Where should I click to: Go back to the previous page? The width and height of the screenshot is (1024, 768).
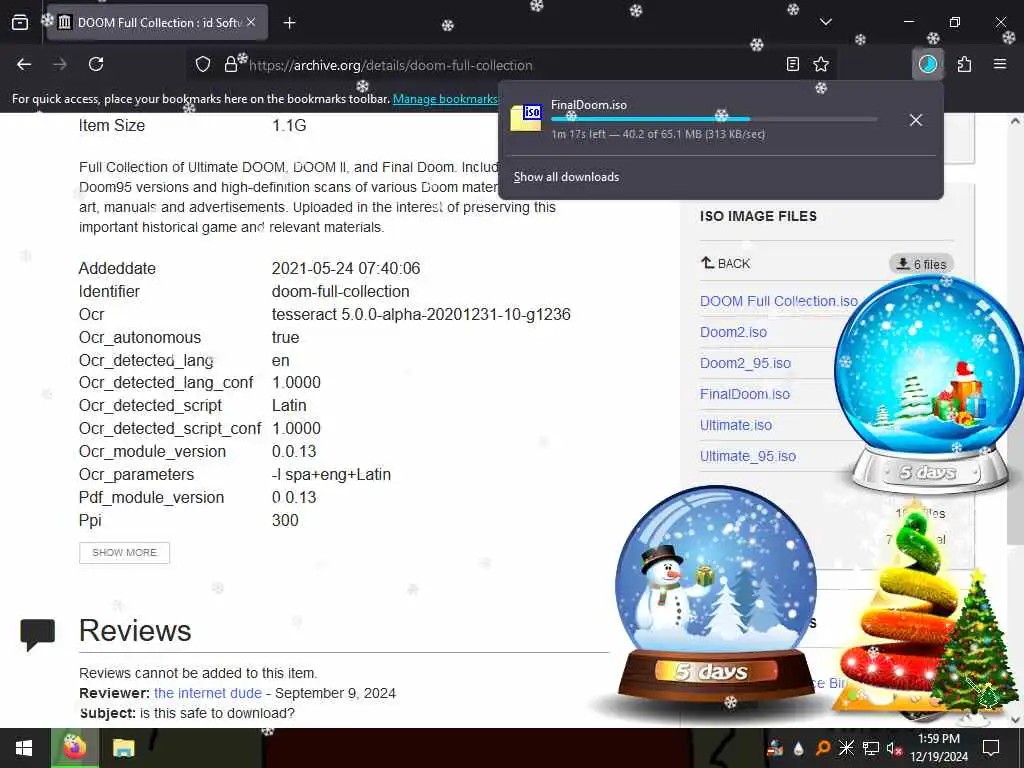click(24, 64)
